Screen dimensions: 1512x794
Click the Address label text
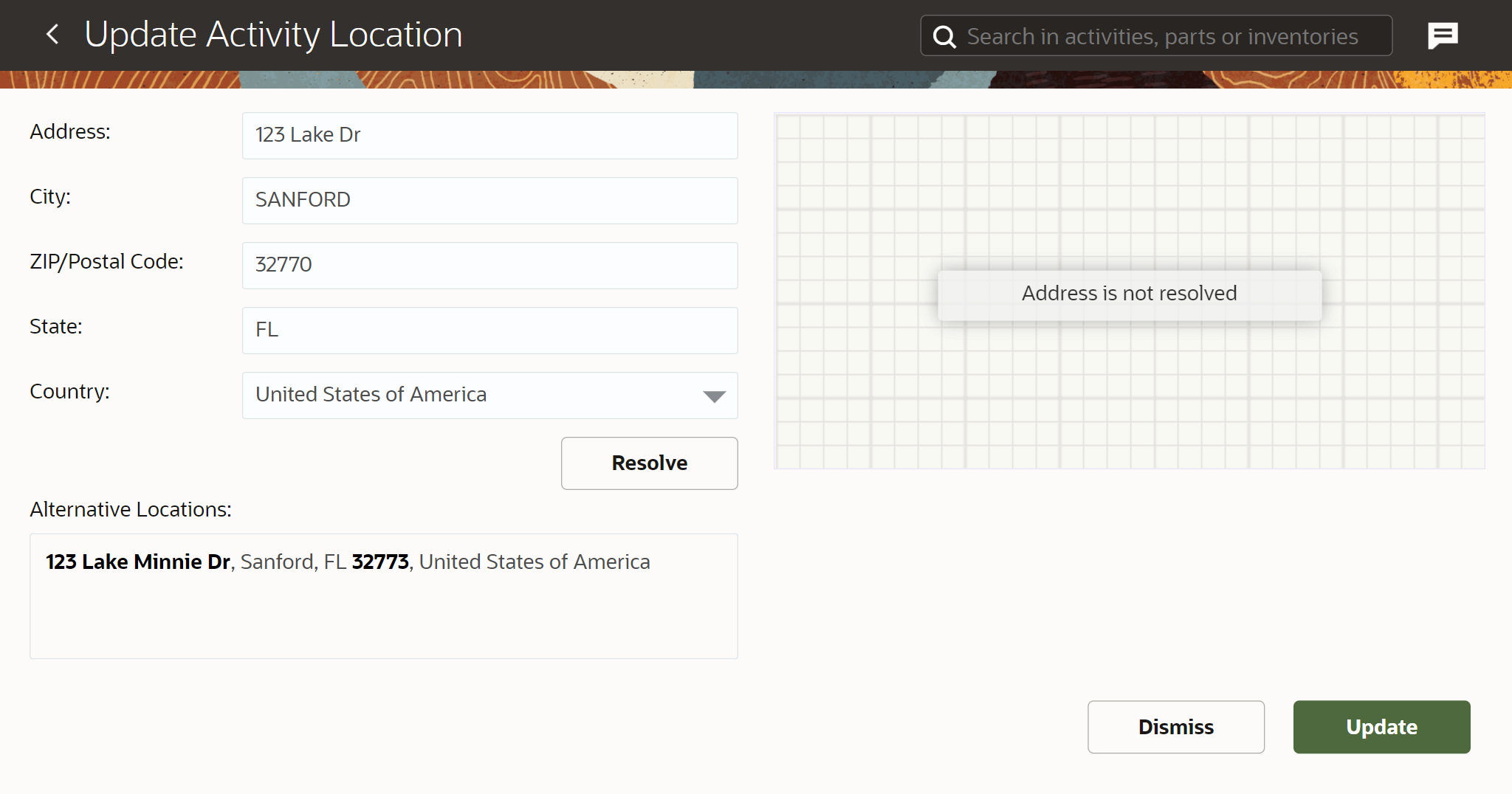click(x=70, y=131)
